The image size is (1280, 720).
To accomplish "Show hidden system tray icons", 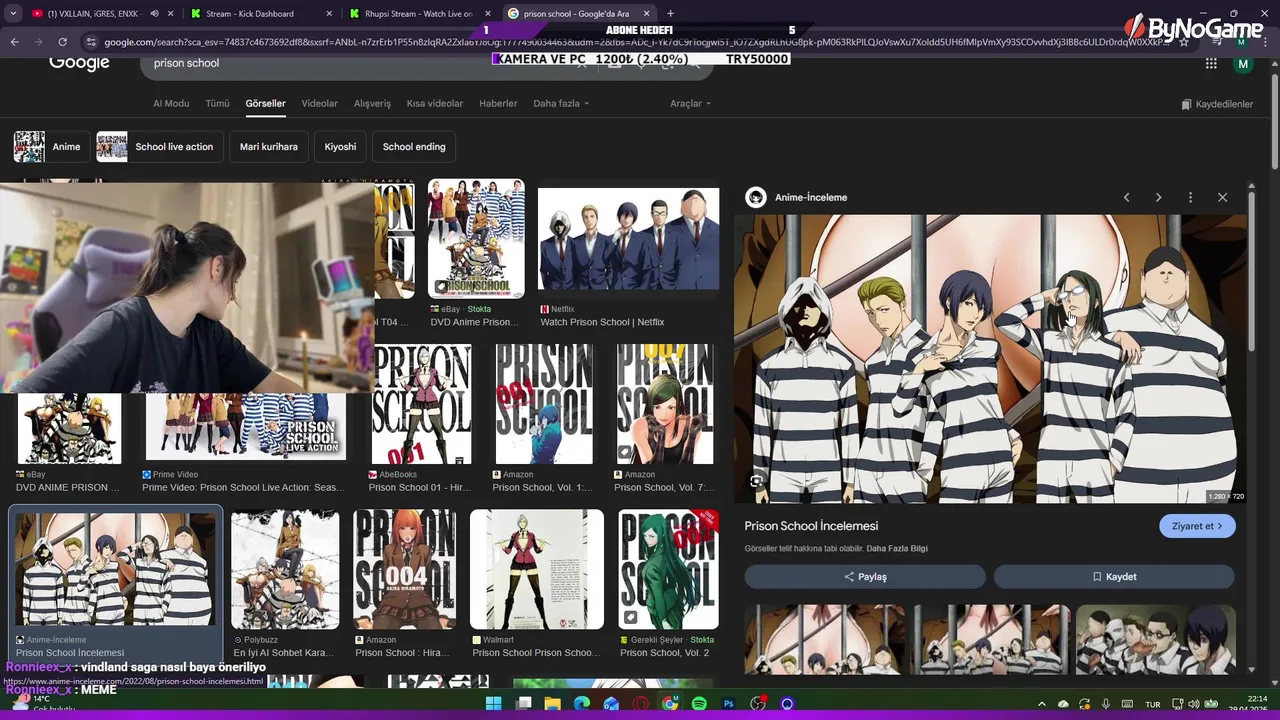I will point(1041,704).
